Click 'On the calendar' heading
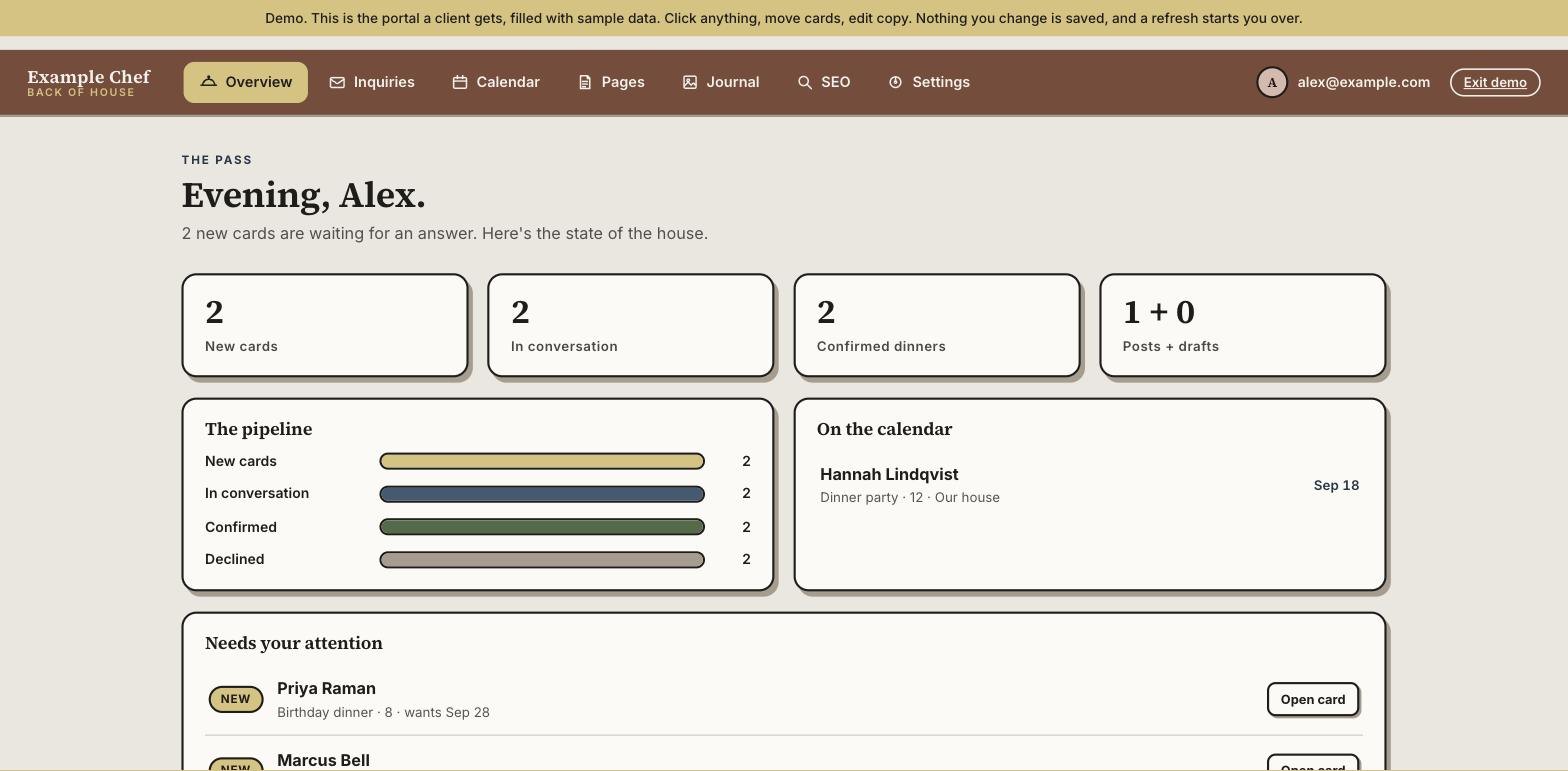This screenshot has width=1568, height=771. click(x=884, y=429)
